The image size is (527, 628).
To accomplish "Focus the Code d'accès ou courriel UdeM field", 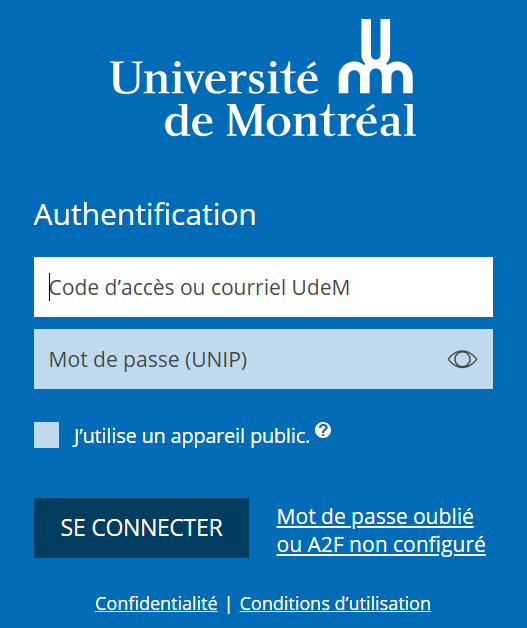I will coord(263,287).
